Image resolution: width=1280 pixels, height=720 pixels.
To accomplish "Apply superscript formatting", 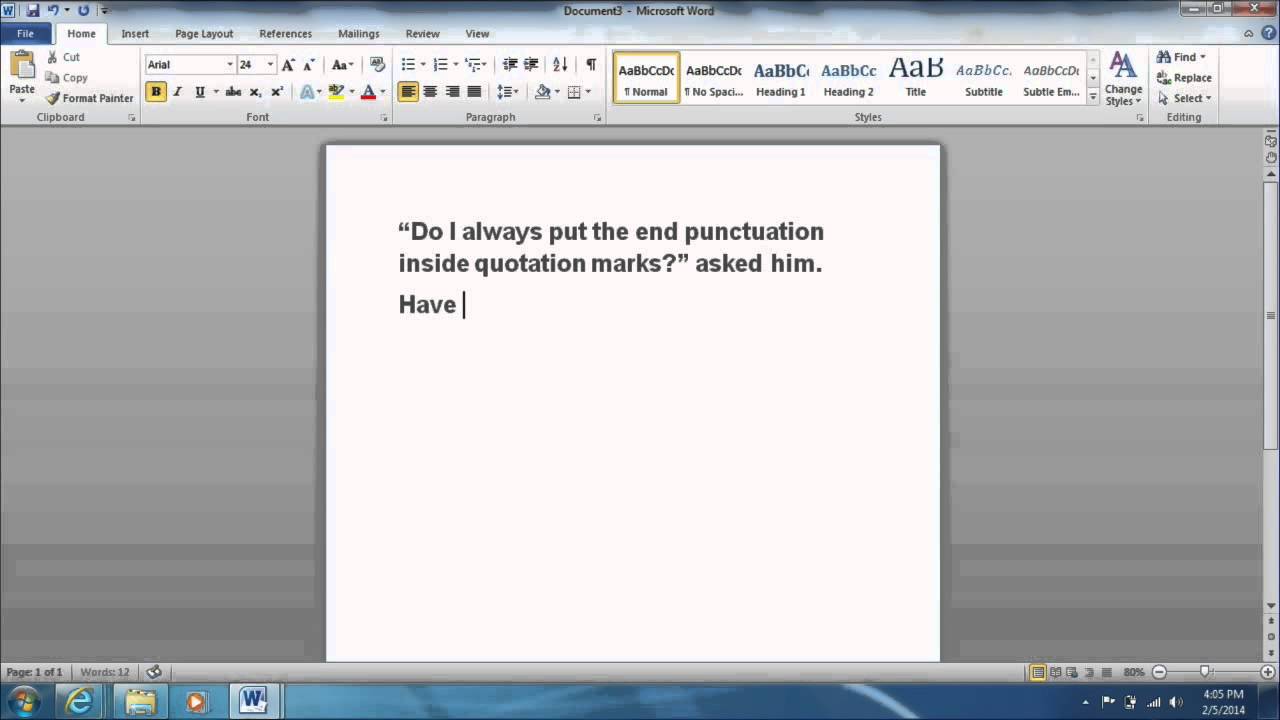I will [x=277, y=92].
